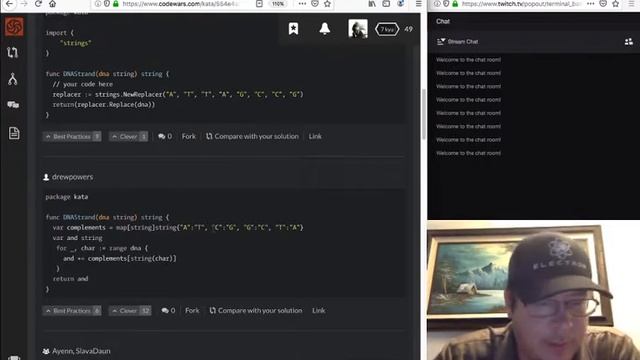Open page actions three-dot menu in Twitch window
640x360 pixels.
(590, 4)
